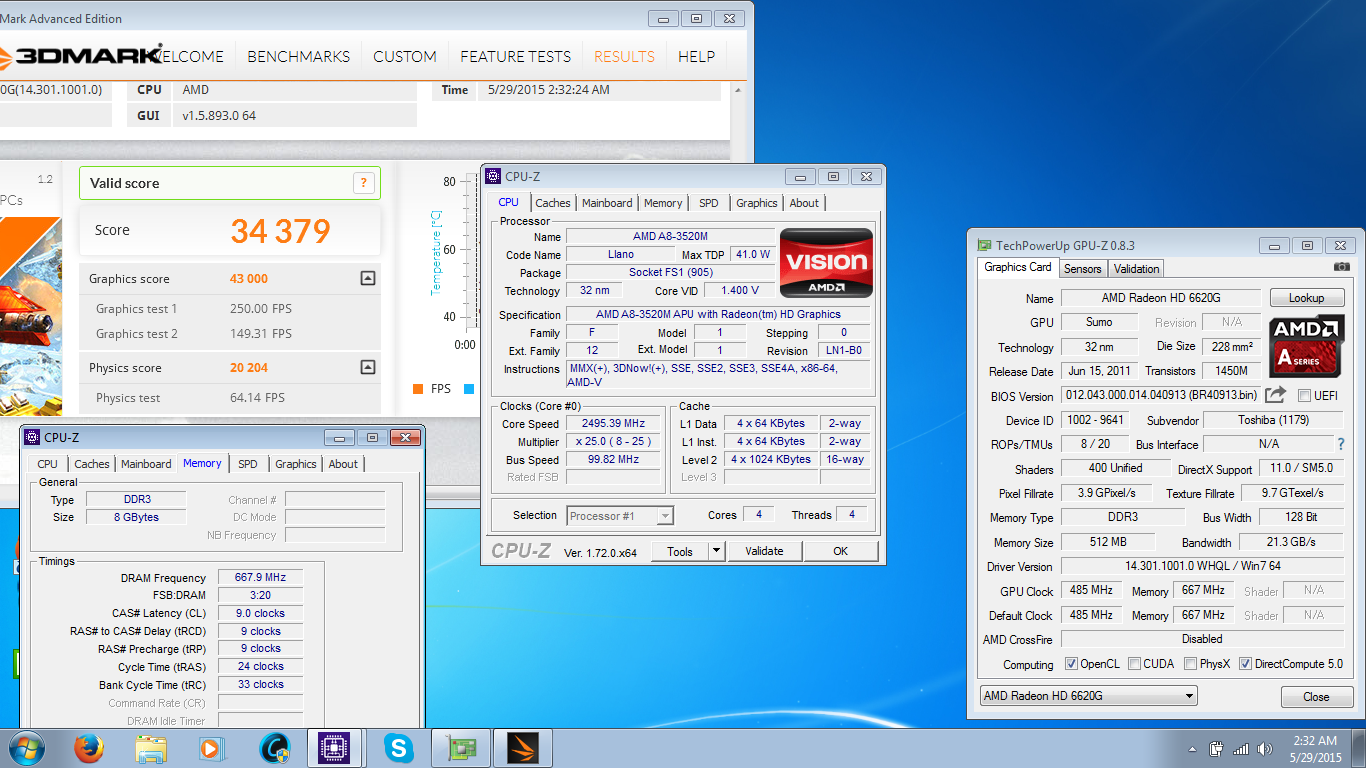Switch to 3DMark via its taskbar icon
The height and width of the screenshot is (768, 1366).
click(522, 748)
